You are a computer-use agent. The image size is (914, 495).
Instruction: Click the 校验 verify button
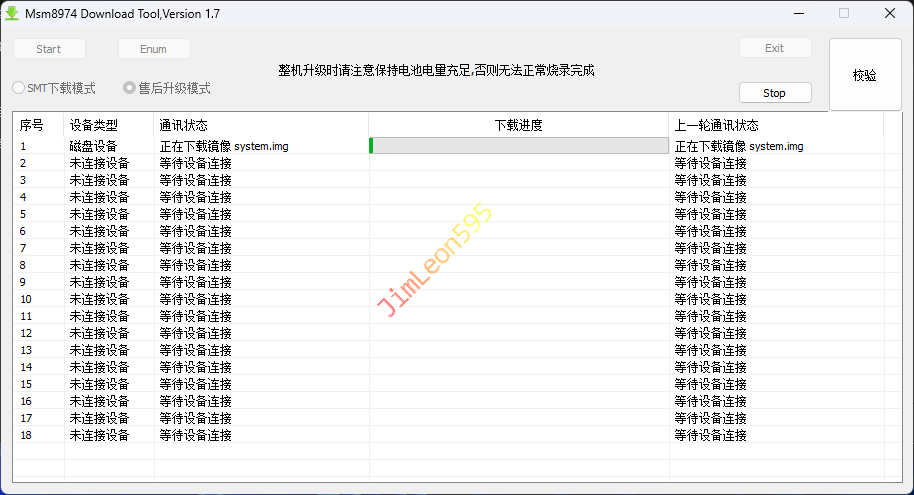[864, 75]
